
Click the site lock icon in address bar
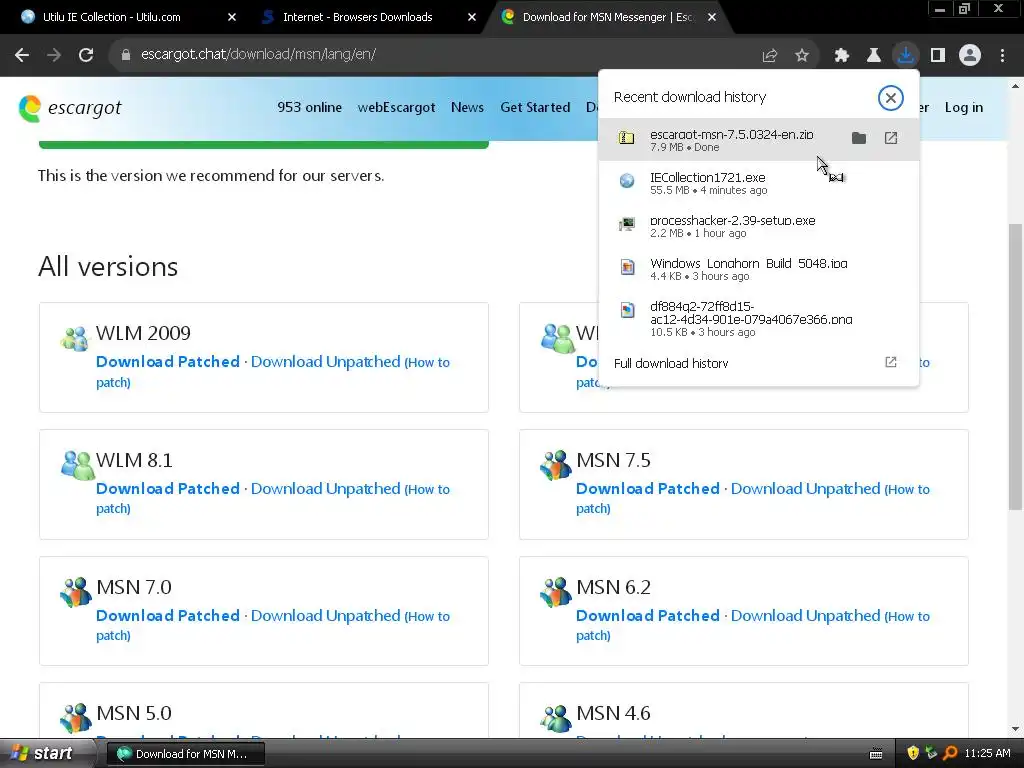pyautogui.click(x=126, y=55)
